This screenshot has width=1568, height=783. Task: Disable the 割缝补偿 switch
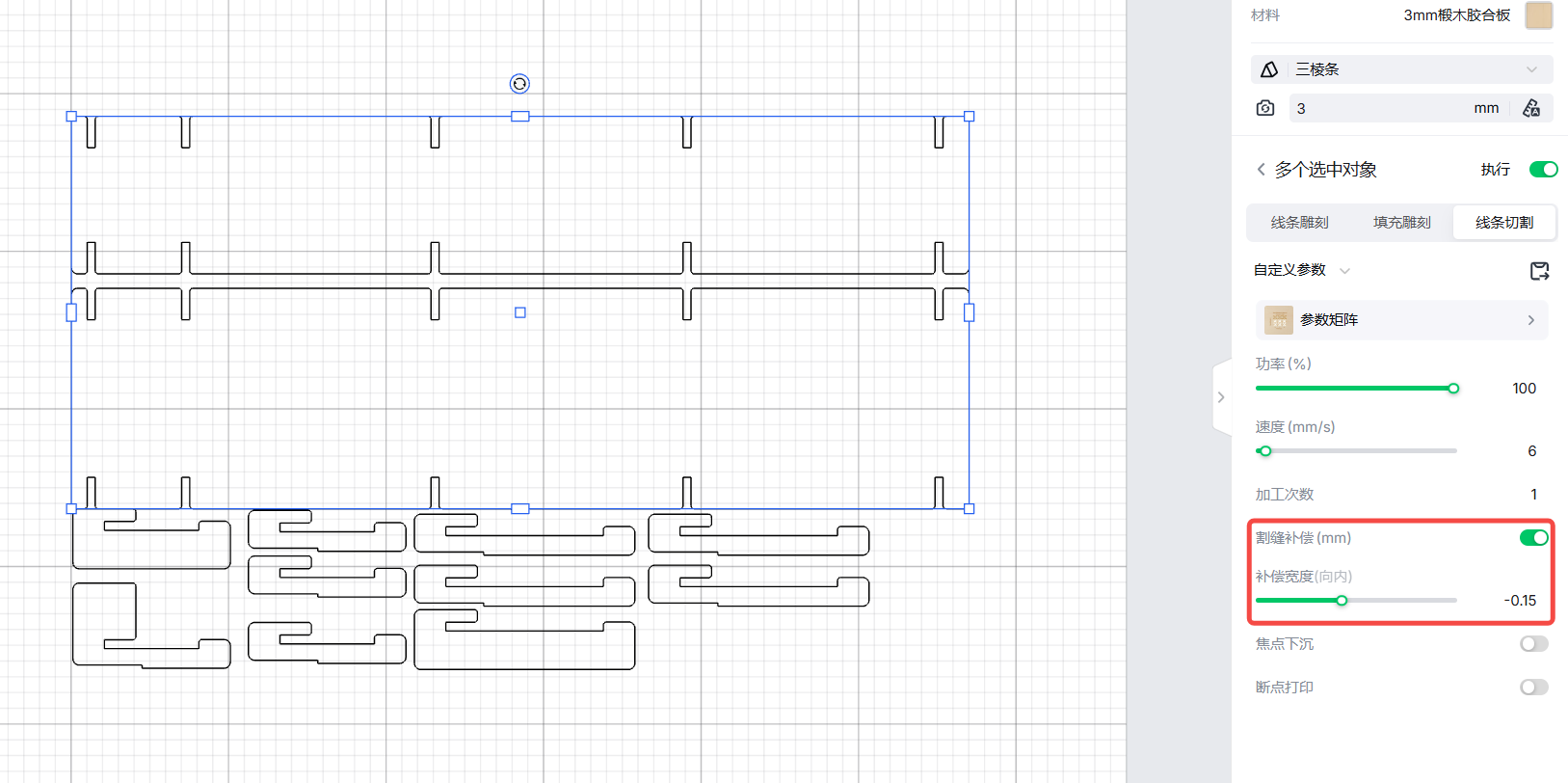click(x=1533, y=538)
